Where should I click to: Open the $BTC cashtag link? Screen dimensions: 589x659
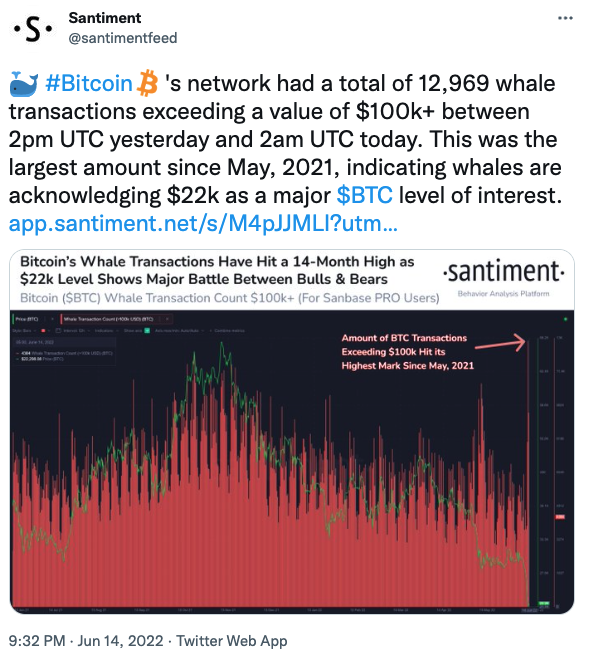(364, 195)
